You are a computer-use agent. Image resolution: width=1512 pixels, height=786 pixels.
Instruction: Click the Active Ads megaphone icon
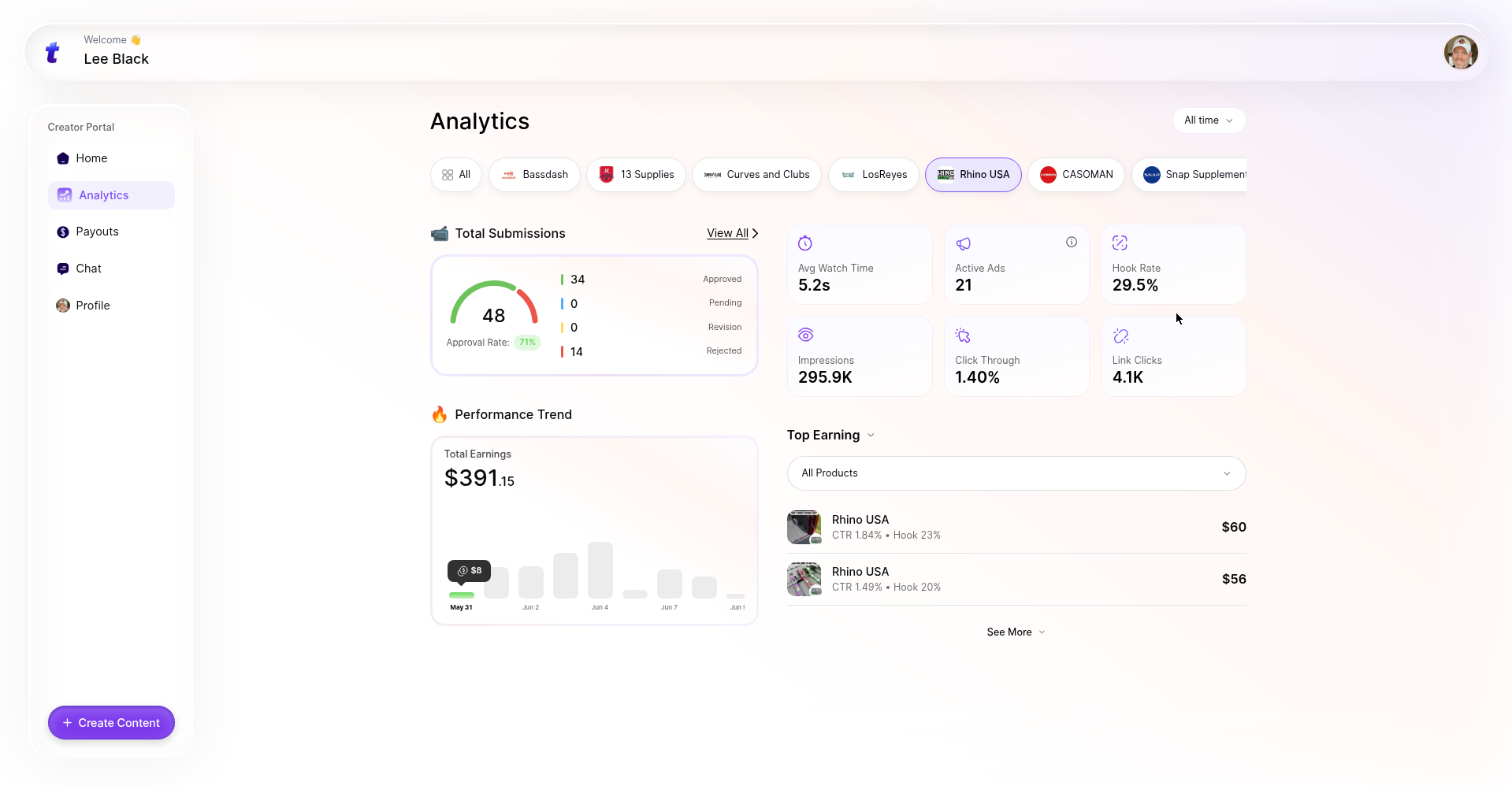pos(963,243)
